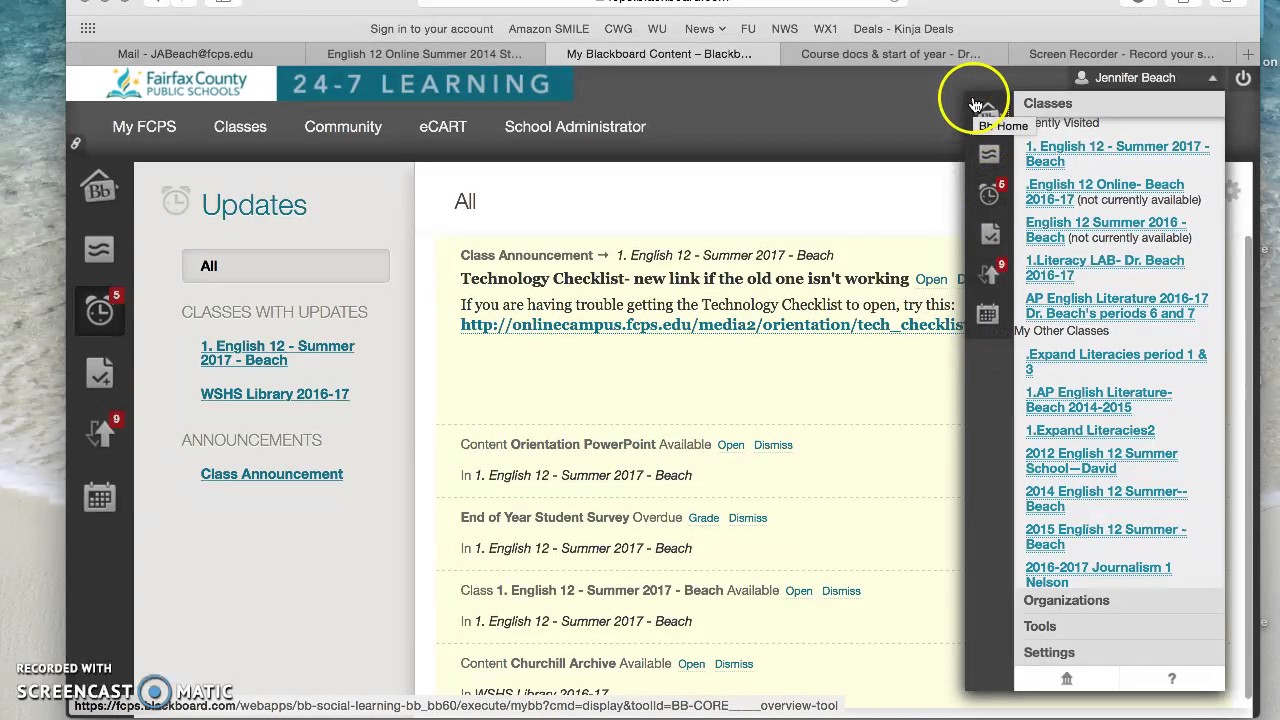Open .English 12 Online- Beach 2016-17 class

pyautogui.click(x=1104, y=192)
